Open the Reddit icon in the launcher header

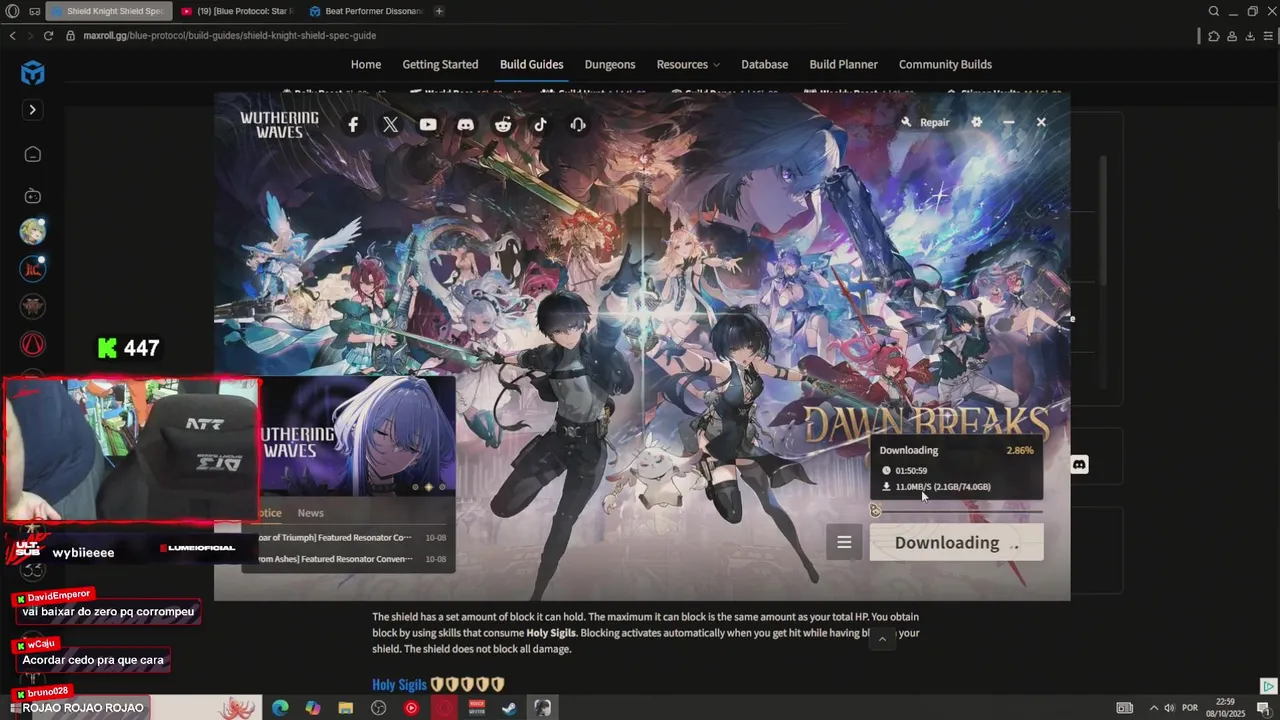tap(503, 124)
